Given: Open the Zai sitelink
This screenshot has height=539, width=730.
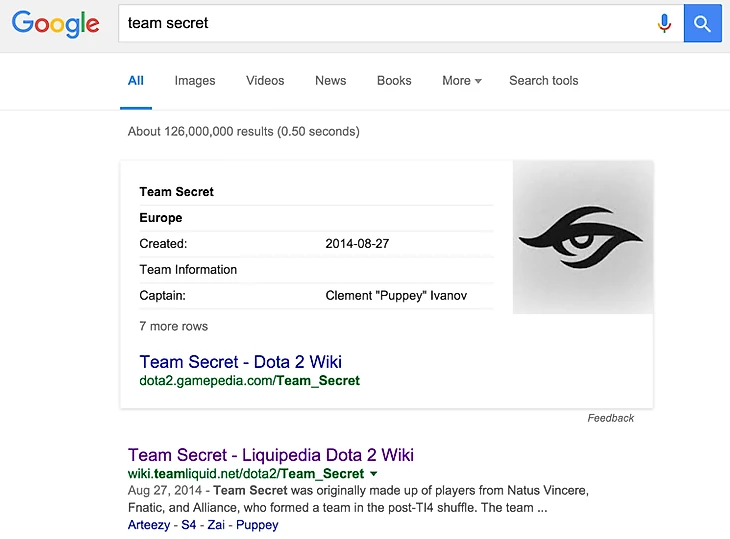Looking at the screenshot, I should pos(216,524).
